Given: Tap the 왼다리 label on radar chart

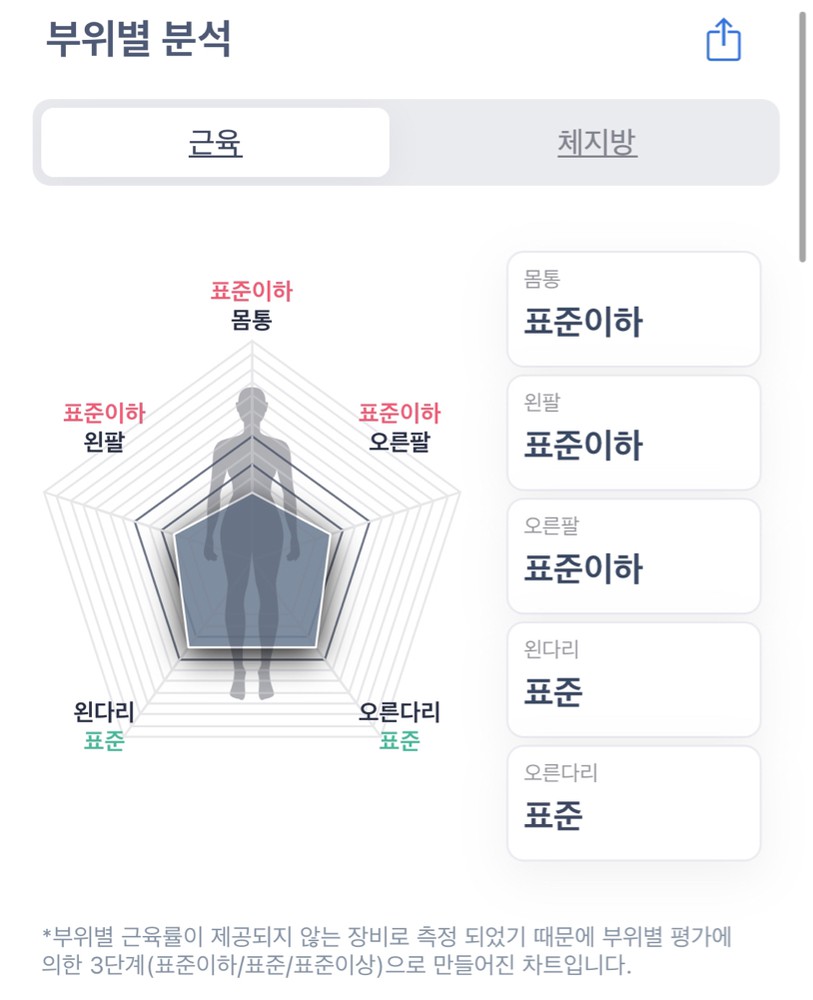Looking at the screenshot, I should pos(104,713).
